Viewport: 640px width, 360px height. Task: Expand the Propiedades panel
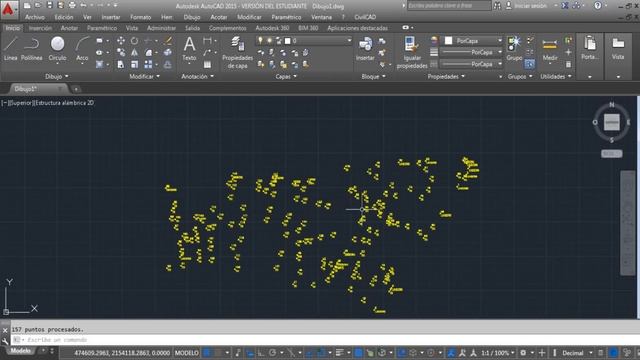pos(446,76)
